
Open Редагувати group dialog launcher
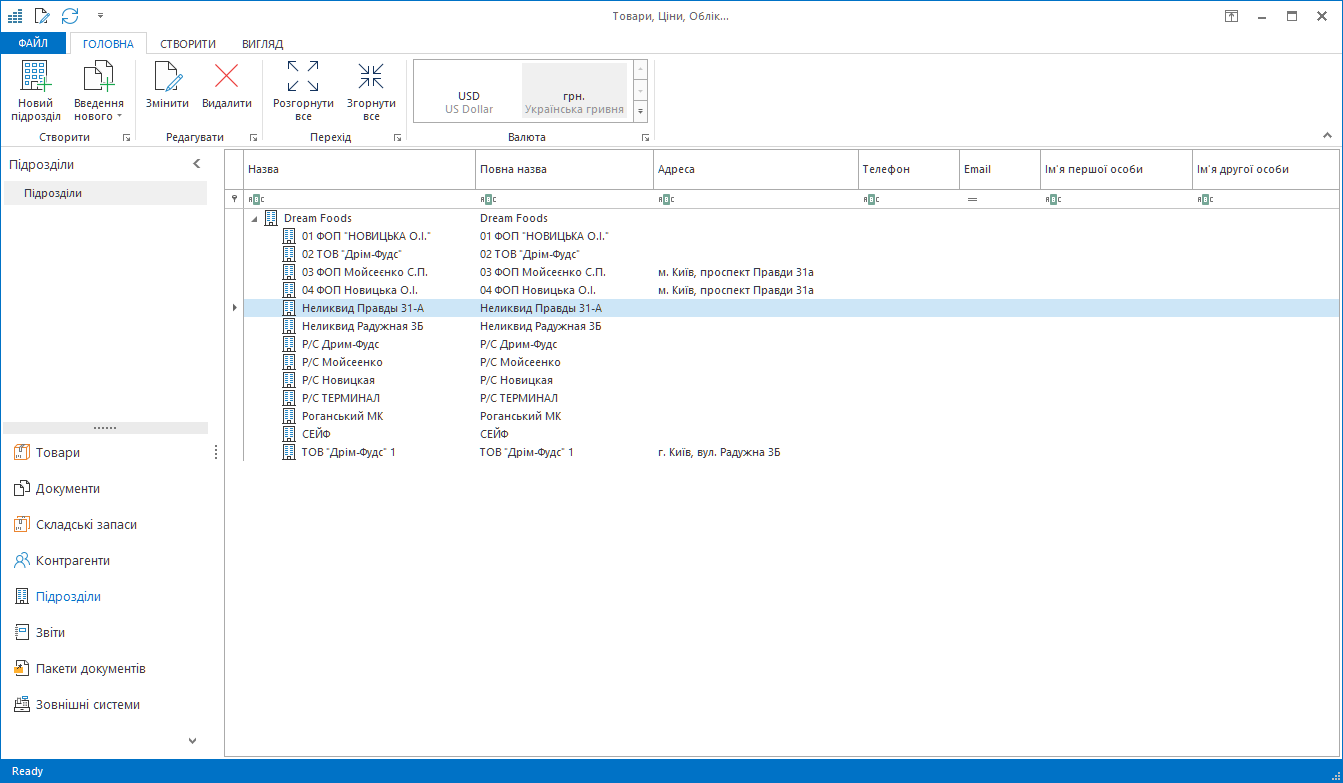[x=253, y=138]
